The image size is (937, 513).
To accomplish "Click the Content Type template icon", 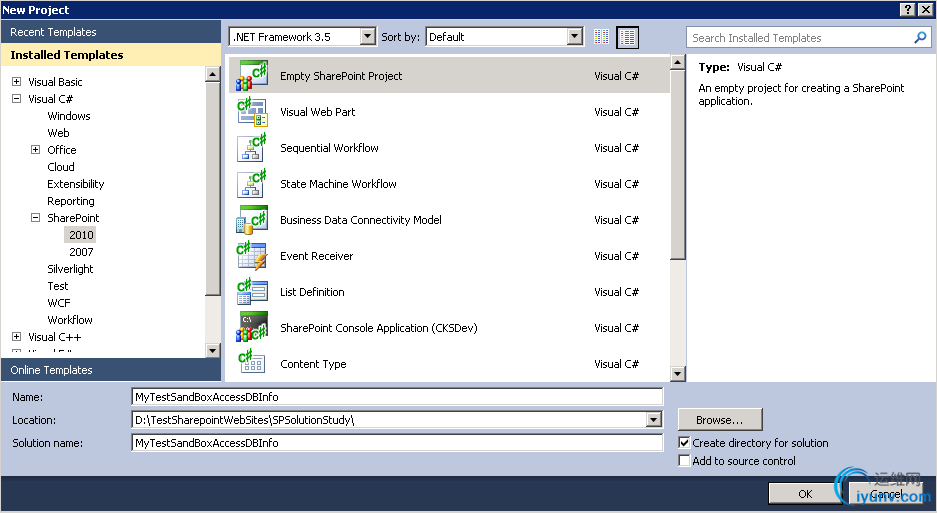I will tap(252, 362).
